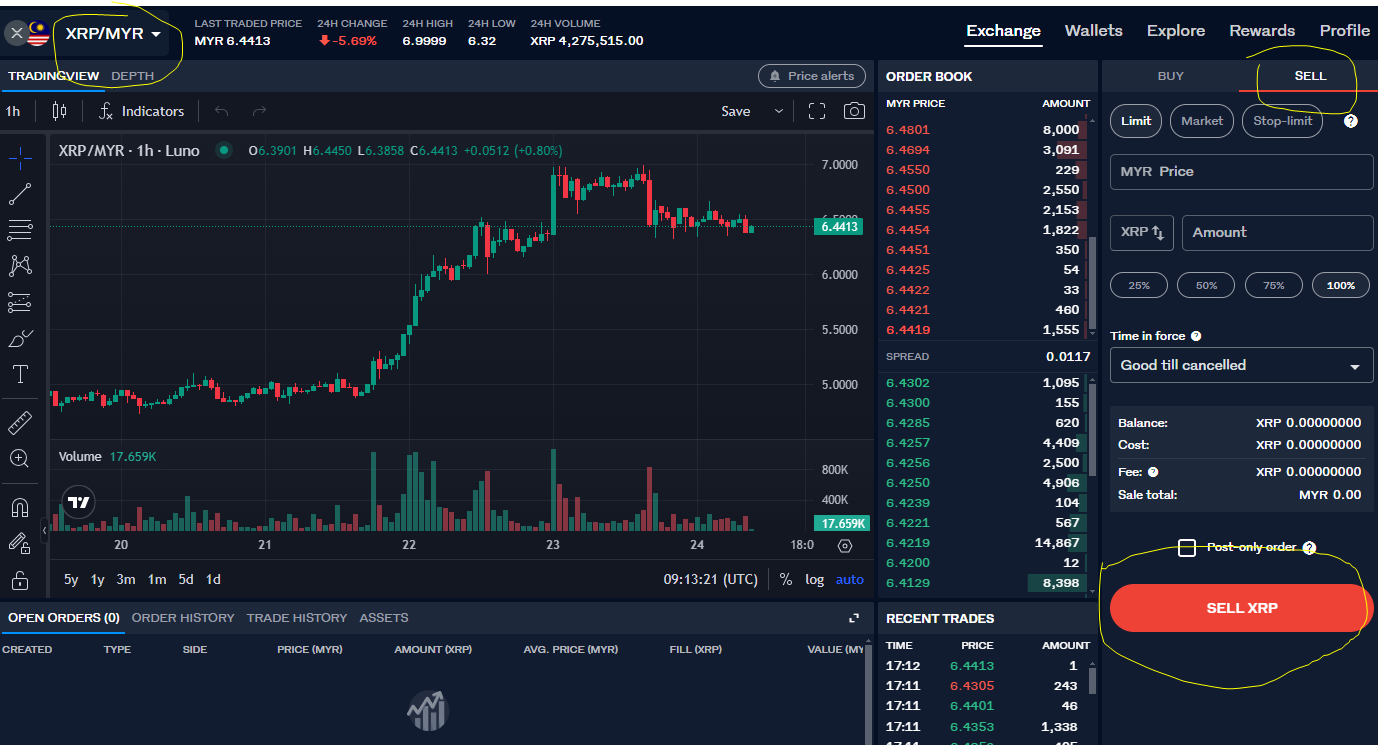Open the XRP/MYR pair dropdown
This screenshot has height=745, width=1378.
112,34
